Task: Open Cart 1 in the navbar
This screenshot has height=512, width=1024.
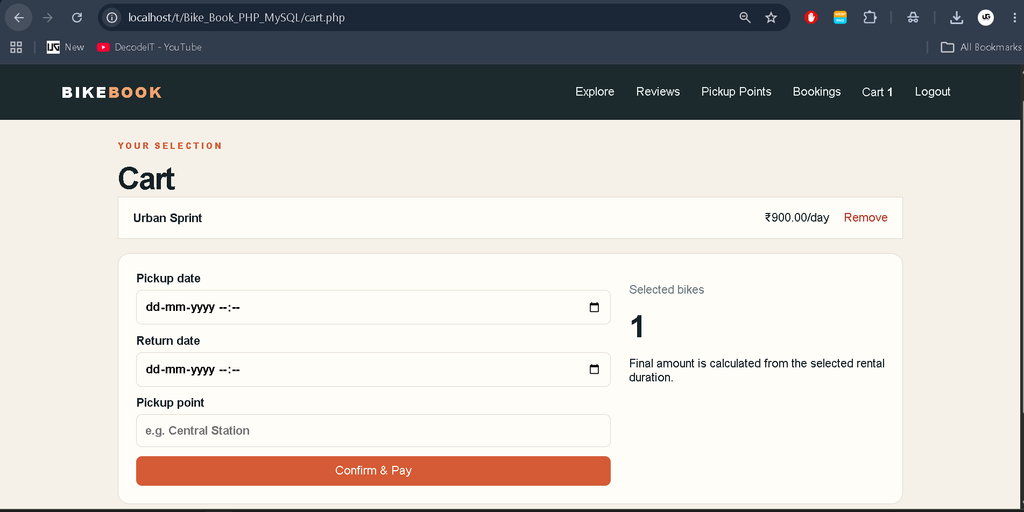Action: [877, 92]
